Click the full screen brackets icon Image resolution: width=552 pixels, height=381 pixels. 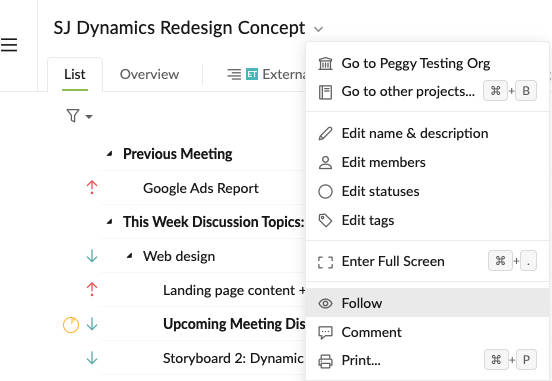coord(325,262)
